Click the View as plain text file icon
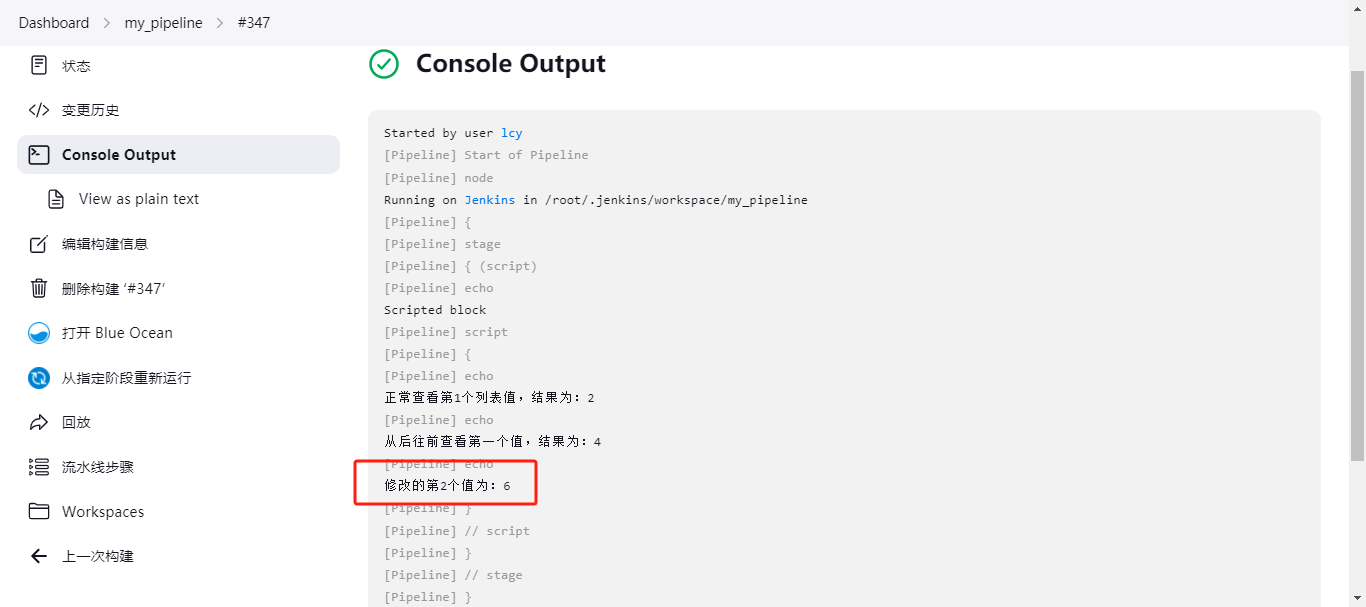The width and height of the screenshot is (1366, 607). pos(57,199)
